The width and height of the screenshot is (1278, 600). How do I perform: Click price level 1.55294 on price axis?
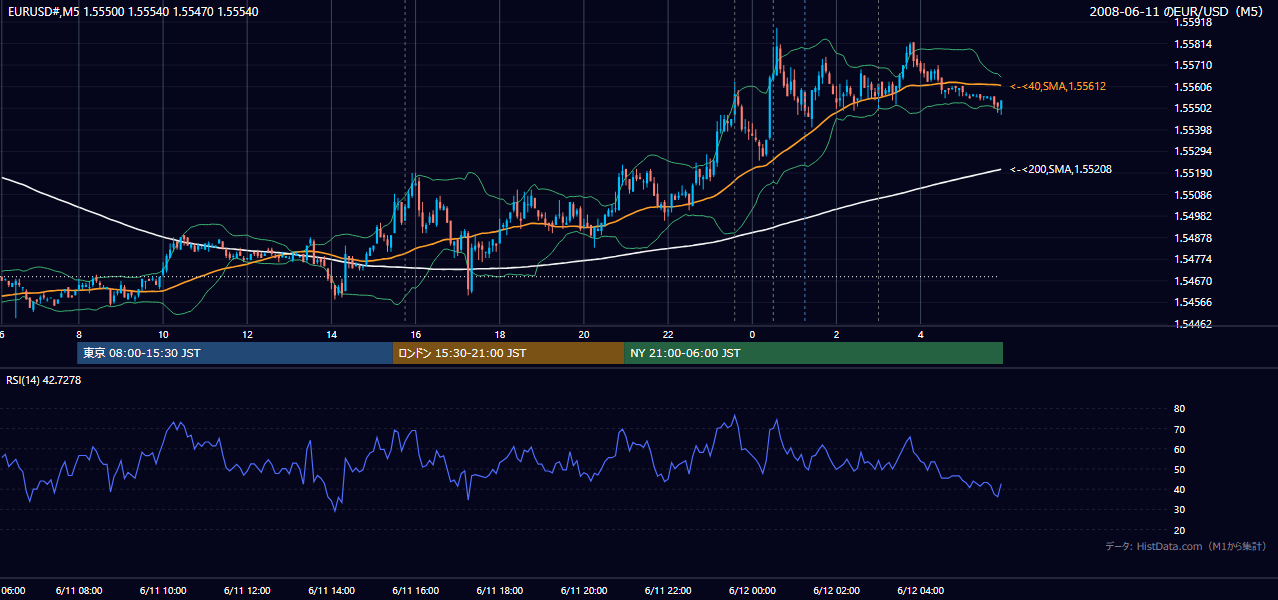(1193, 152)
